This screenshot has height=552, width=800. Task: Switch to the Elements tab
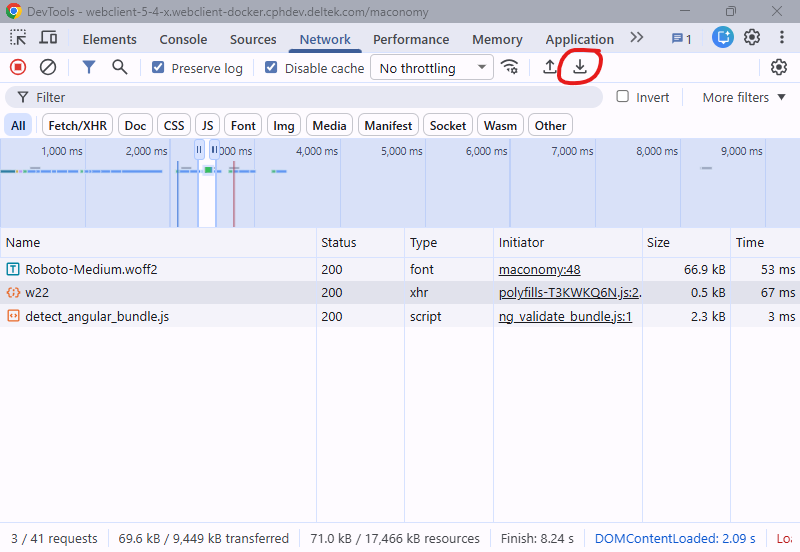(x=110, y=39)
